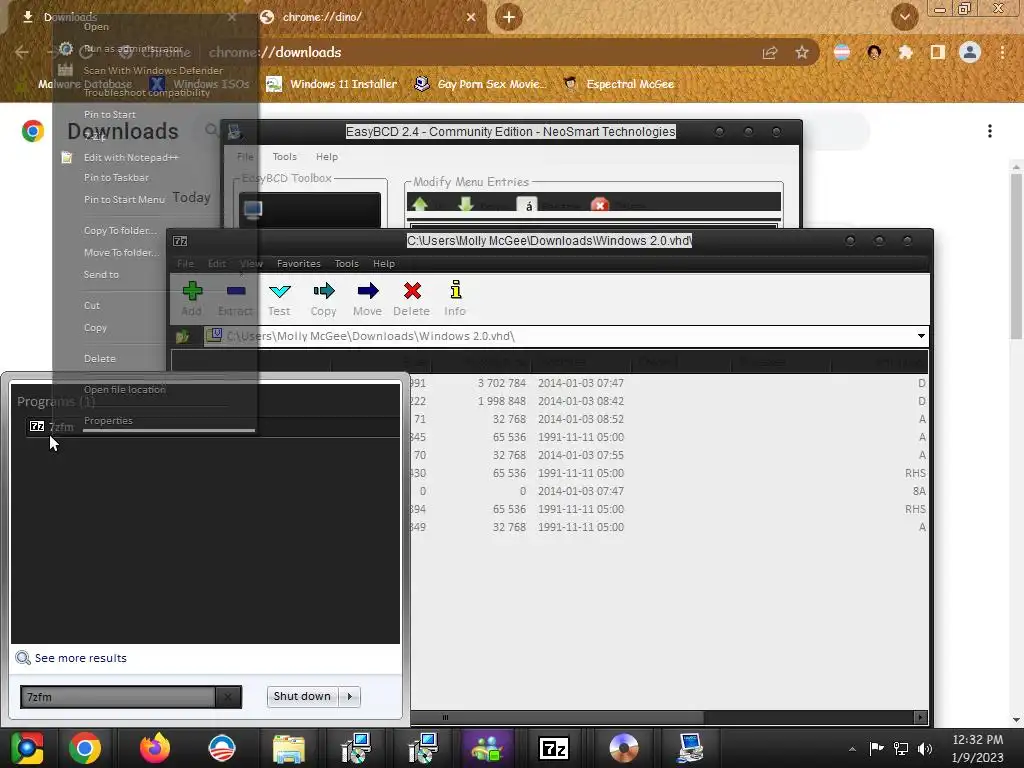Launch the 7zfm program result
The image size is (1024, 768).
pyautogui.click(x=212, y=427)
